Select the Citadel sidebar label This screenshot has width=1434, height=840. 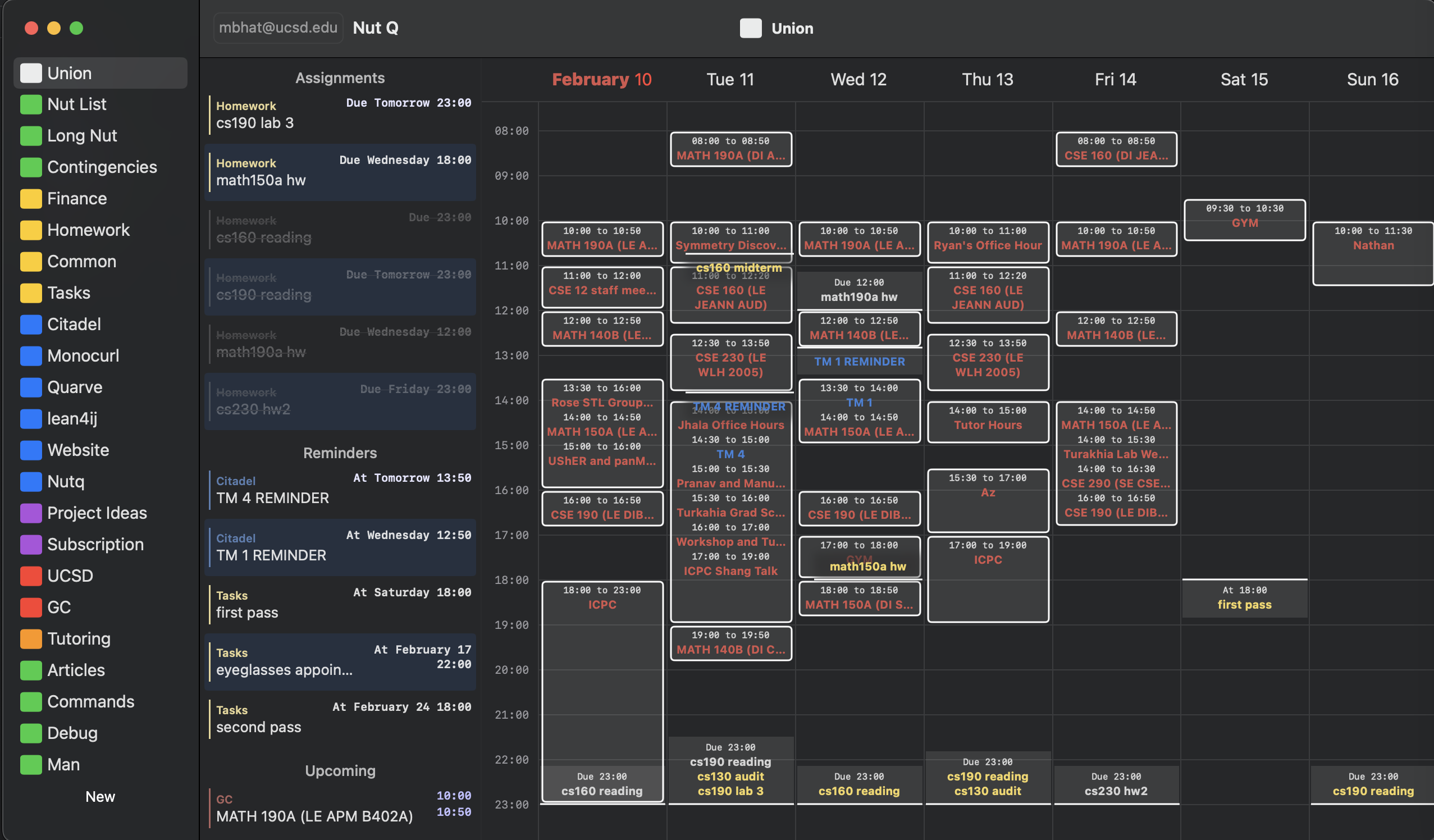coord(74,325)
